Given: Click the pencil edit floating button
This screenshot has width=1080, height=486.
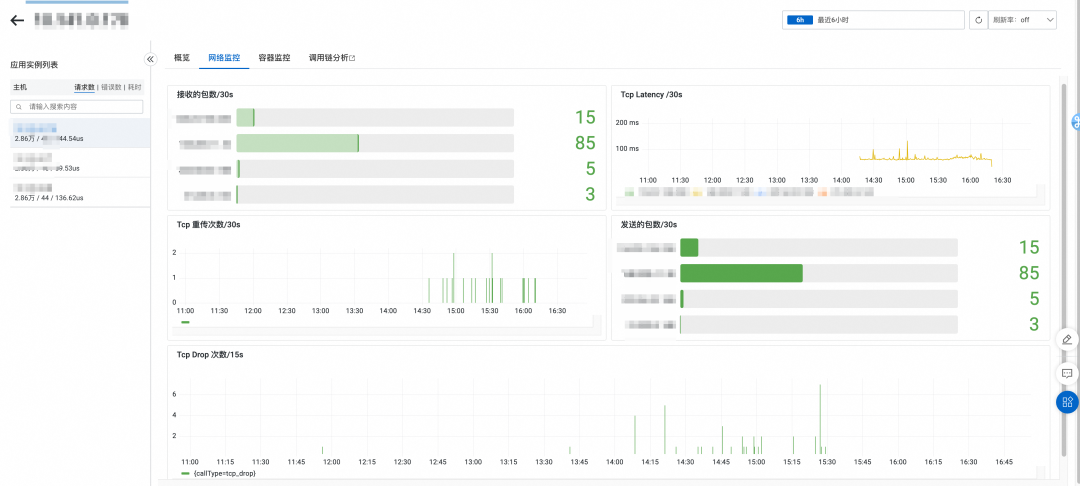Looking at the screenshot, I should (x=1067, y=339).
